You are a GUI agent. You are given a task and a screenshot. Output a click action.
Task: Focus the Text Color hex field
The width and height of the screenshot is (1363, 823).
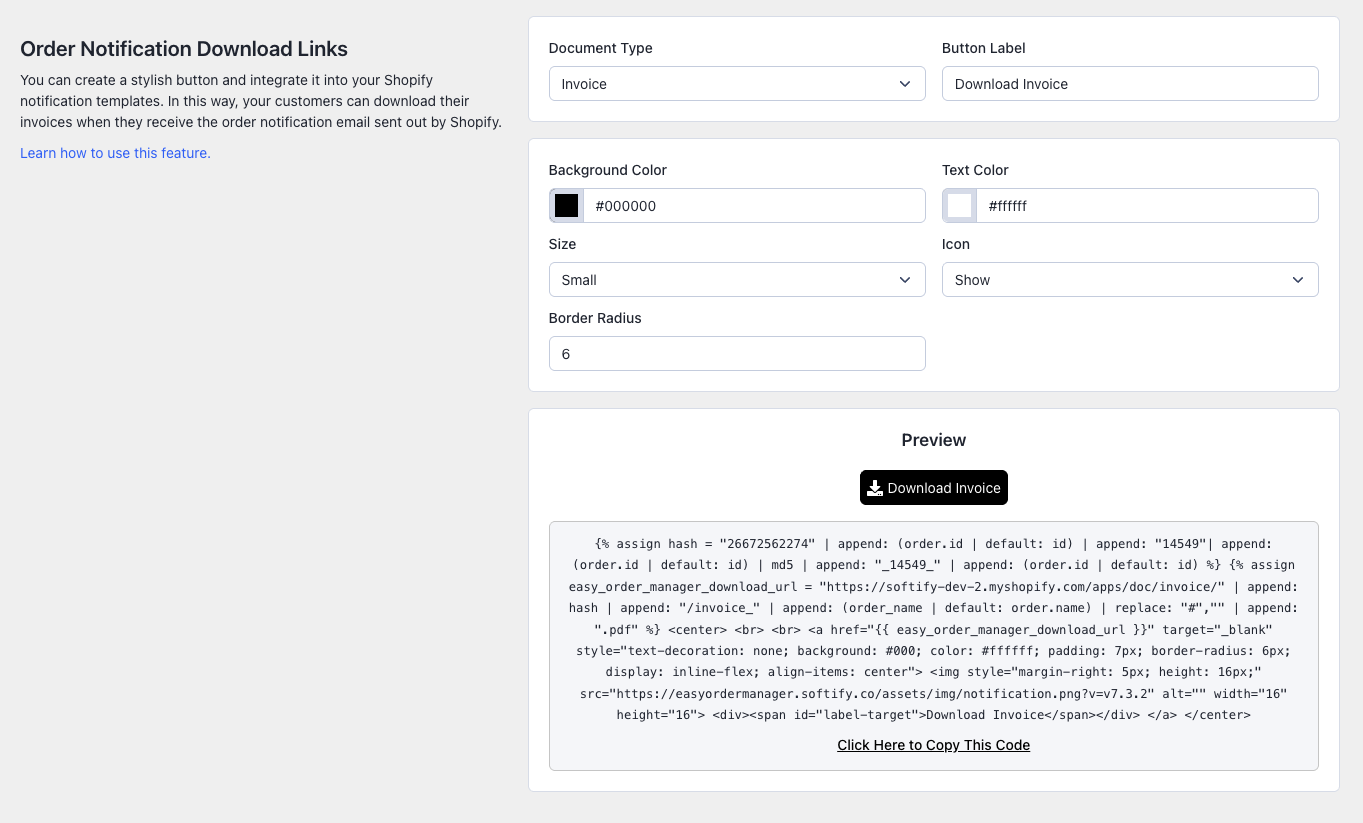[1147, 206]
